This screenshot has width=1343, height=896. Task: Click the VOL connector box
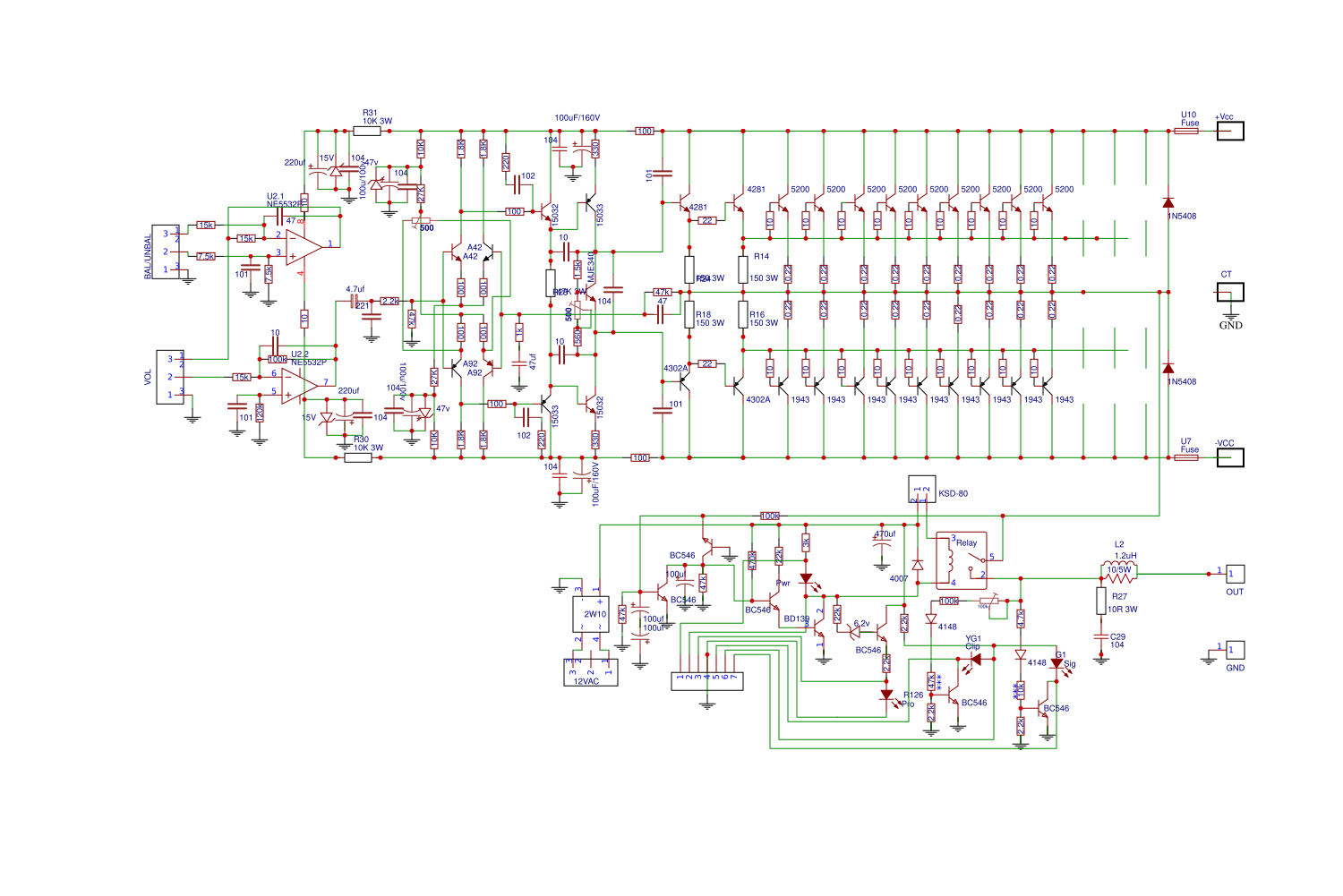(170, 377)
